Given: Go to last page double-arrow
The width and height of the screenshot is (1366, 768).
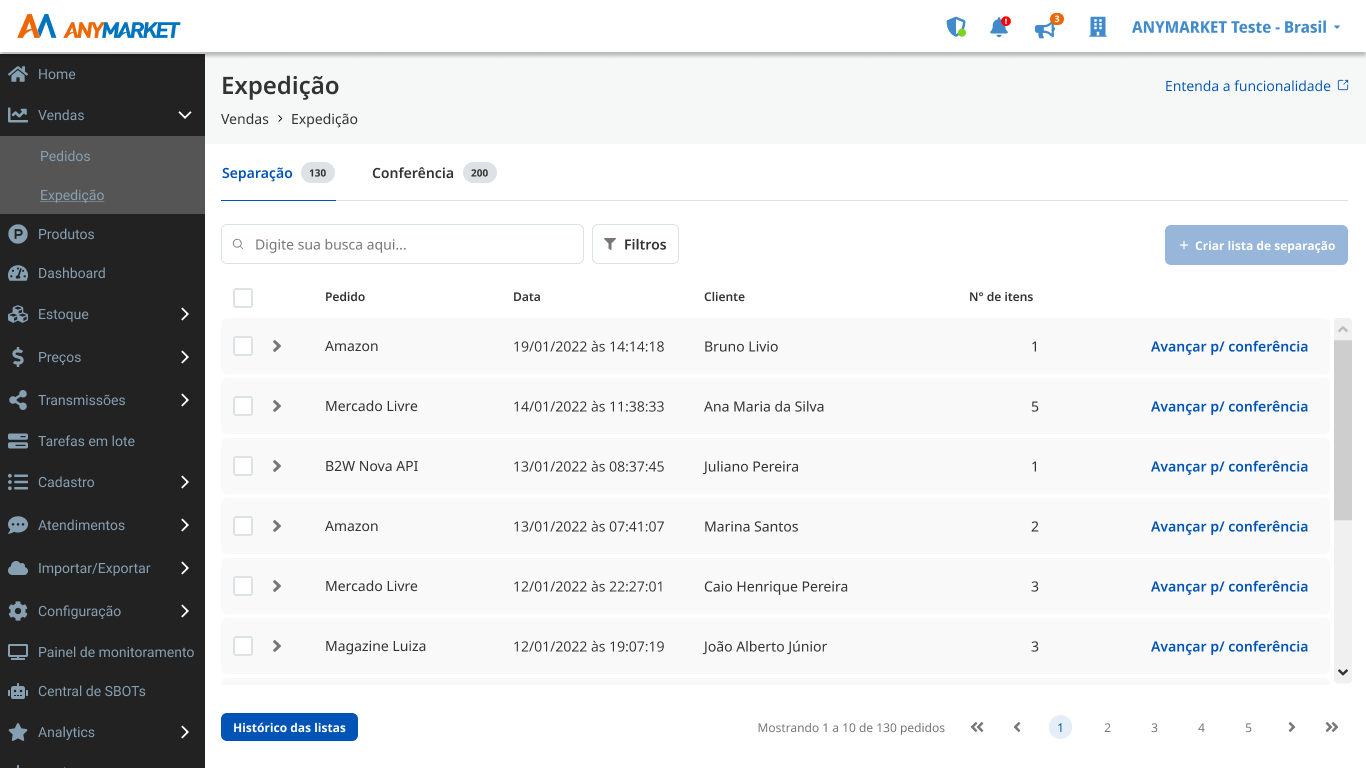Looking at the screenshot, I should [x=1332, y=727].
